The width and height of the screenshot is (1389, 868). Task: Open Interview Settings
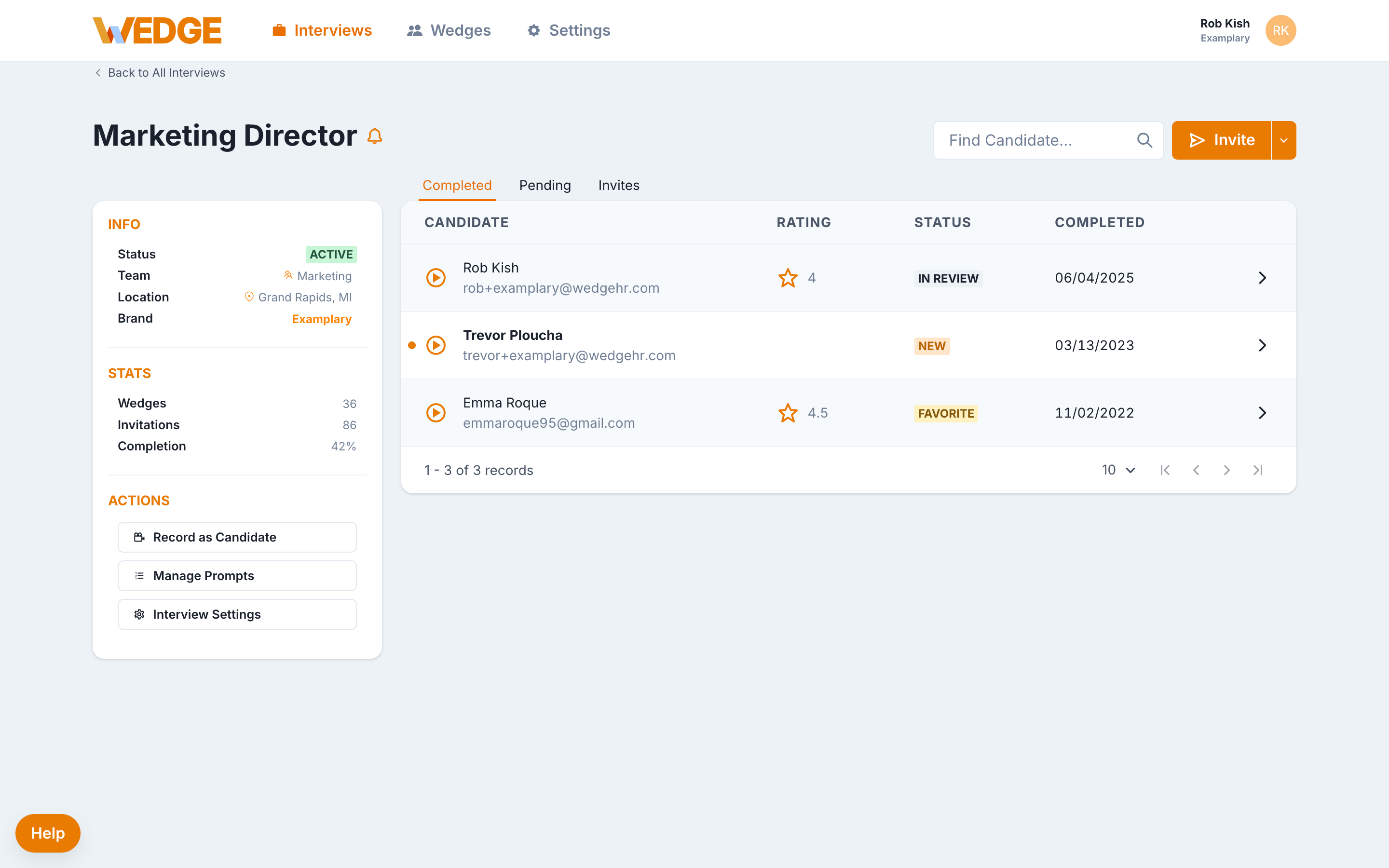point(237,614)
